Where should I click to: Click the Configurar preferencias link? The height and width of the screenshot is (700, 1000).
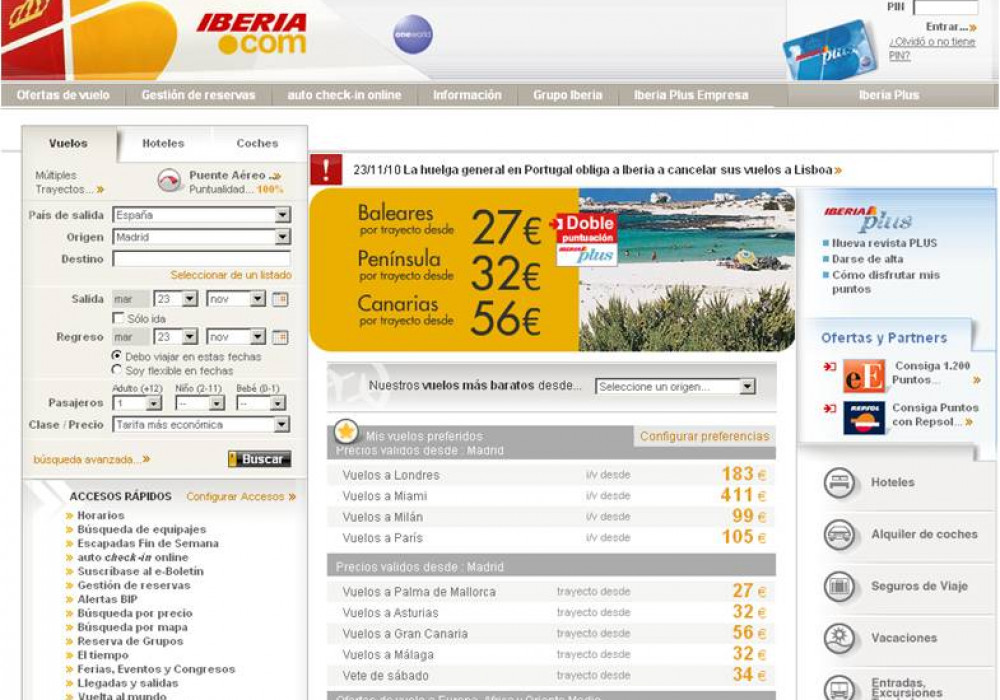(x=705, y=436)
